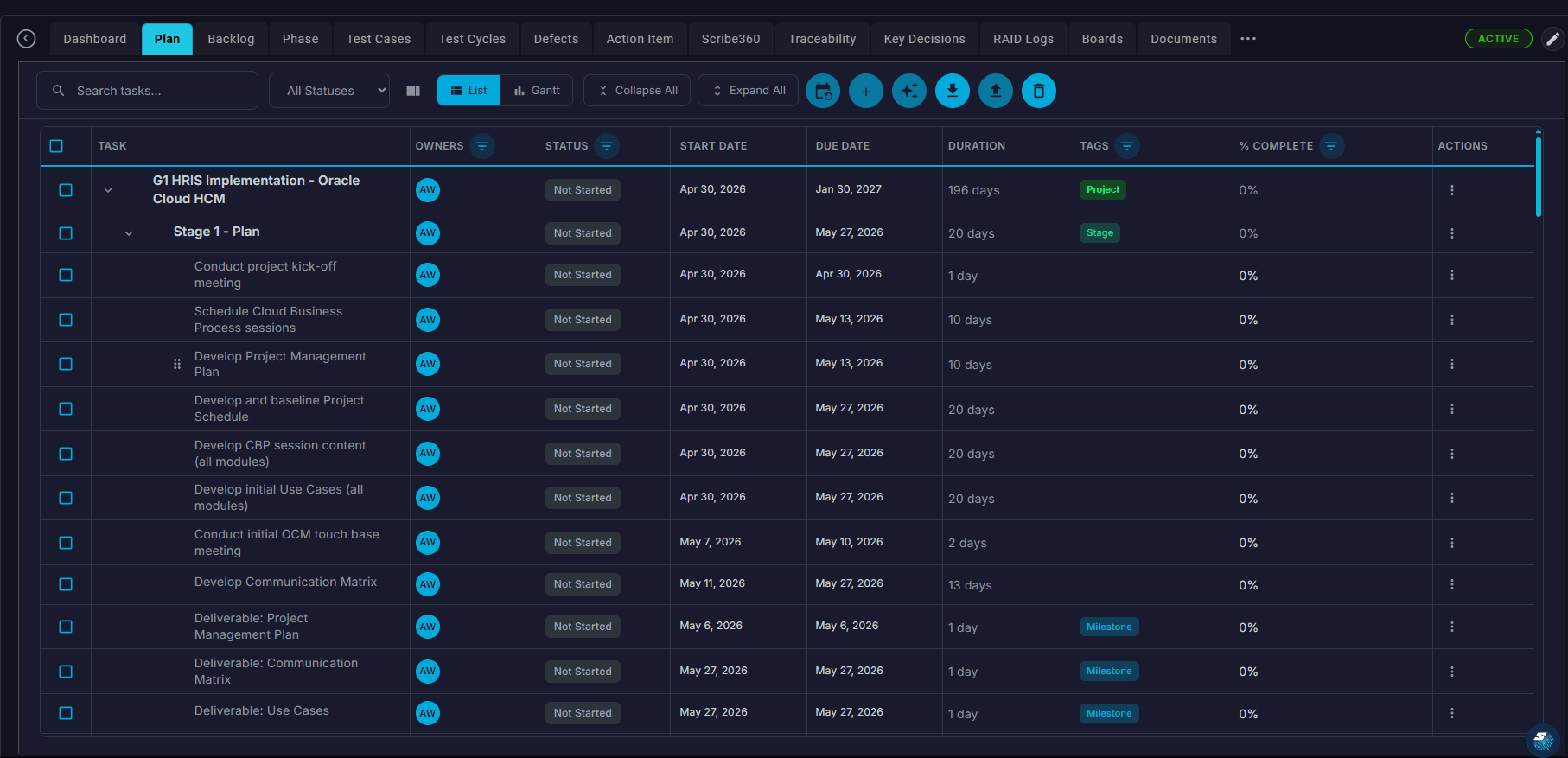
Task: Click the Project tag on G1 HRIS row
Action: pyautogui.click(x=1102, y=189)
